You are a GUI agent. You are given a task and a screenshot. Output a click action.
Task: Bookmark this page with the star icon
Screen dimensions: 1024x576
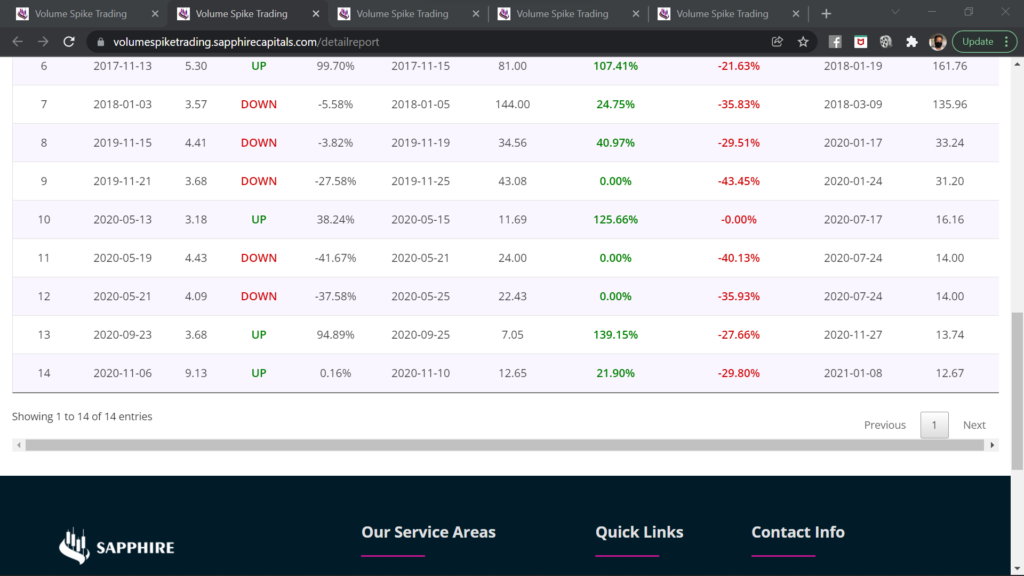point(803,42)
